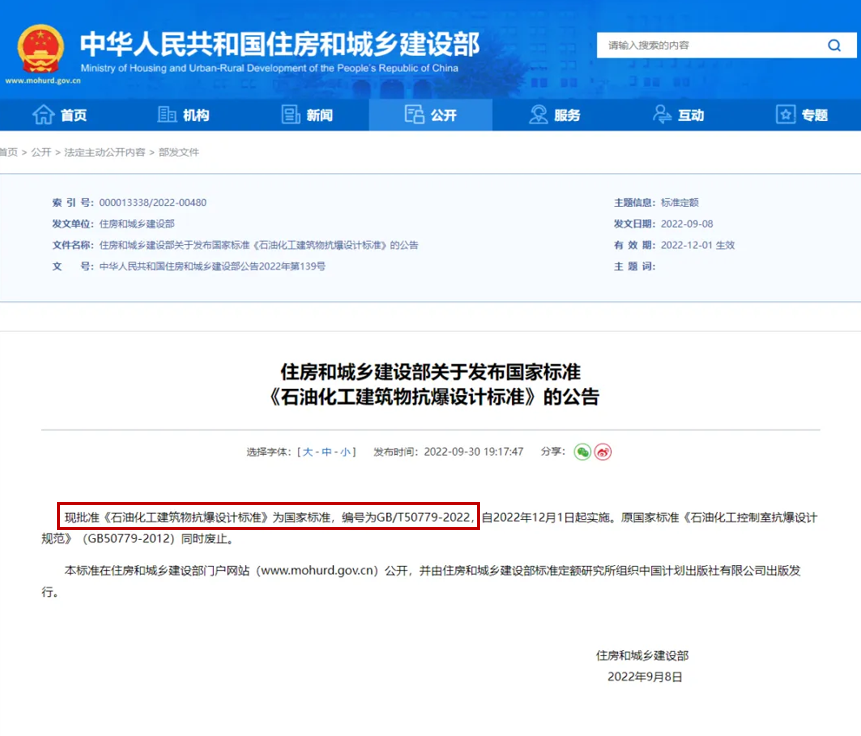Open the 机构 navigation item
This screenshot has height=736, width=861.
(x=183, y=115)
